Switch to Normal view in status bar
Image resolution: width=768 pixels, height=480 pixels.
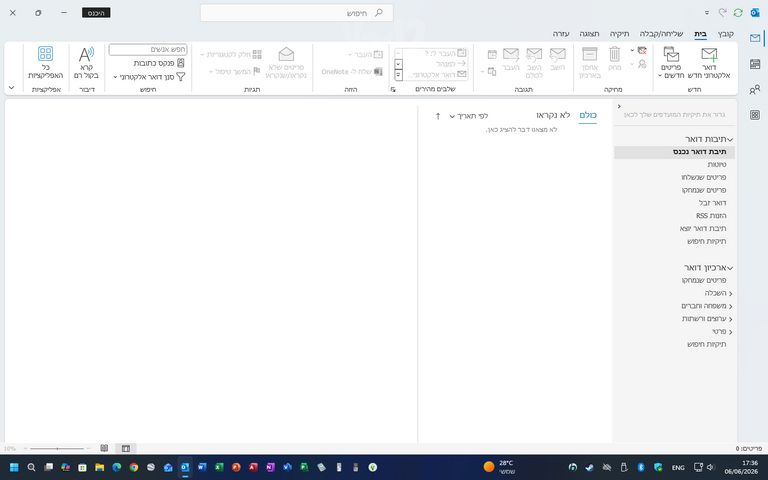point(126,448)
